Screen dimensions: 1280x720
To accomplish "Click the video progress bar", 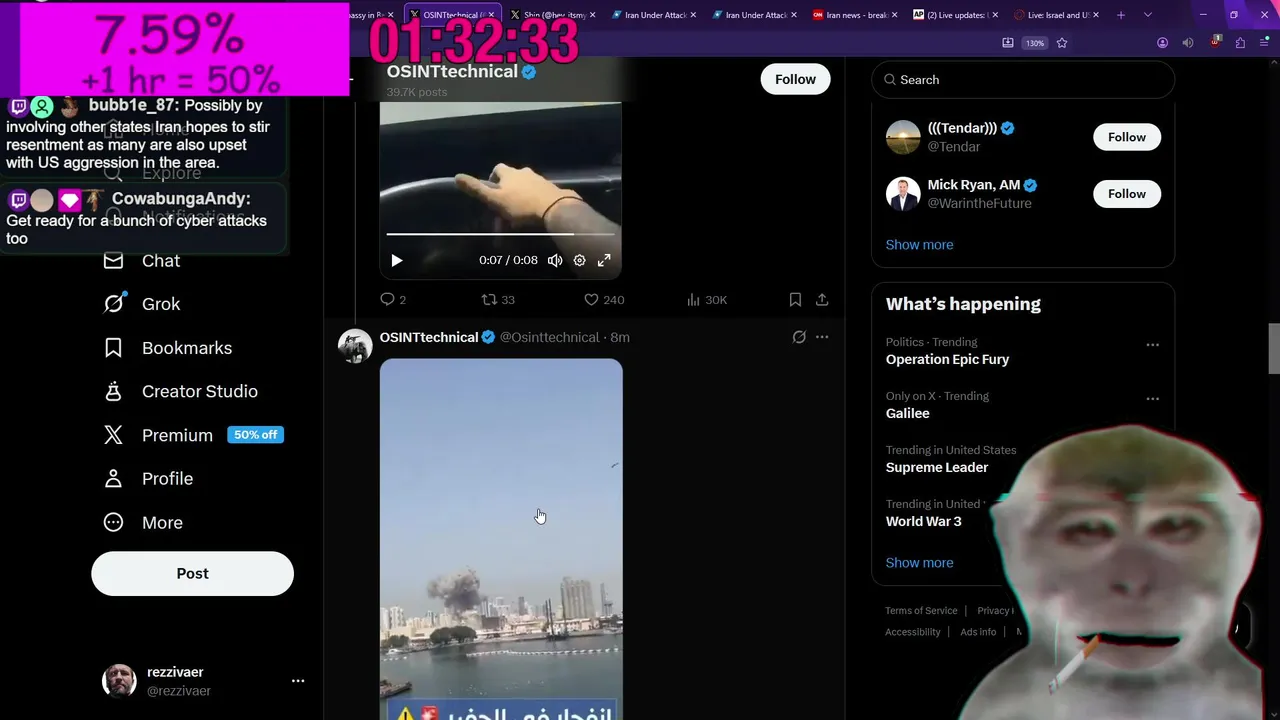I will pyautogui.click(x=500, y=234).
